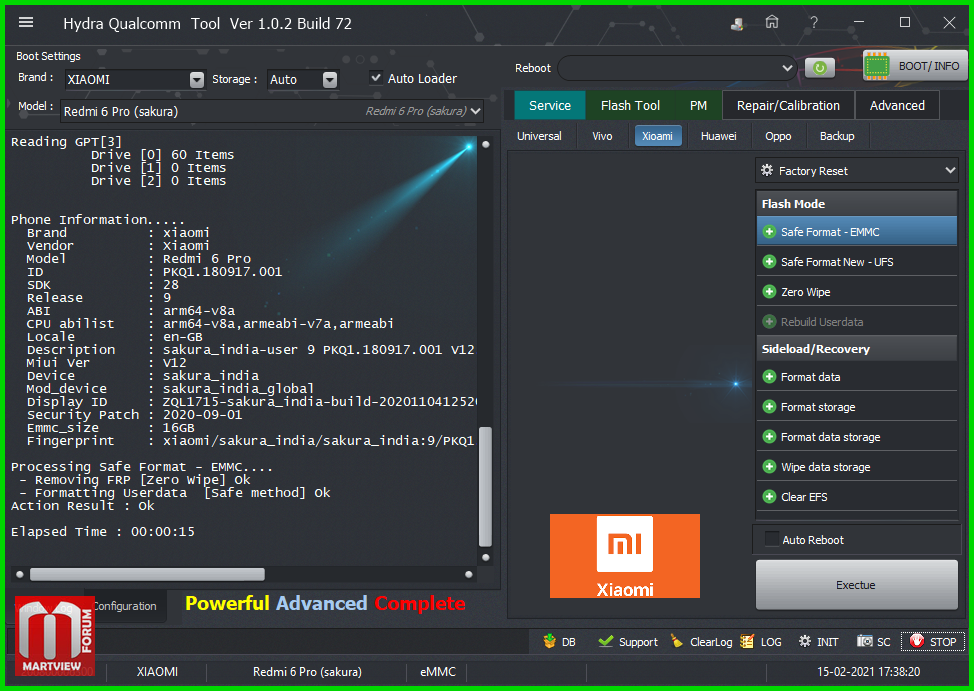Switch to the Service tab
The height and width of the screenshot is (691, 974).
coord(550,105)
